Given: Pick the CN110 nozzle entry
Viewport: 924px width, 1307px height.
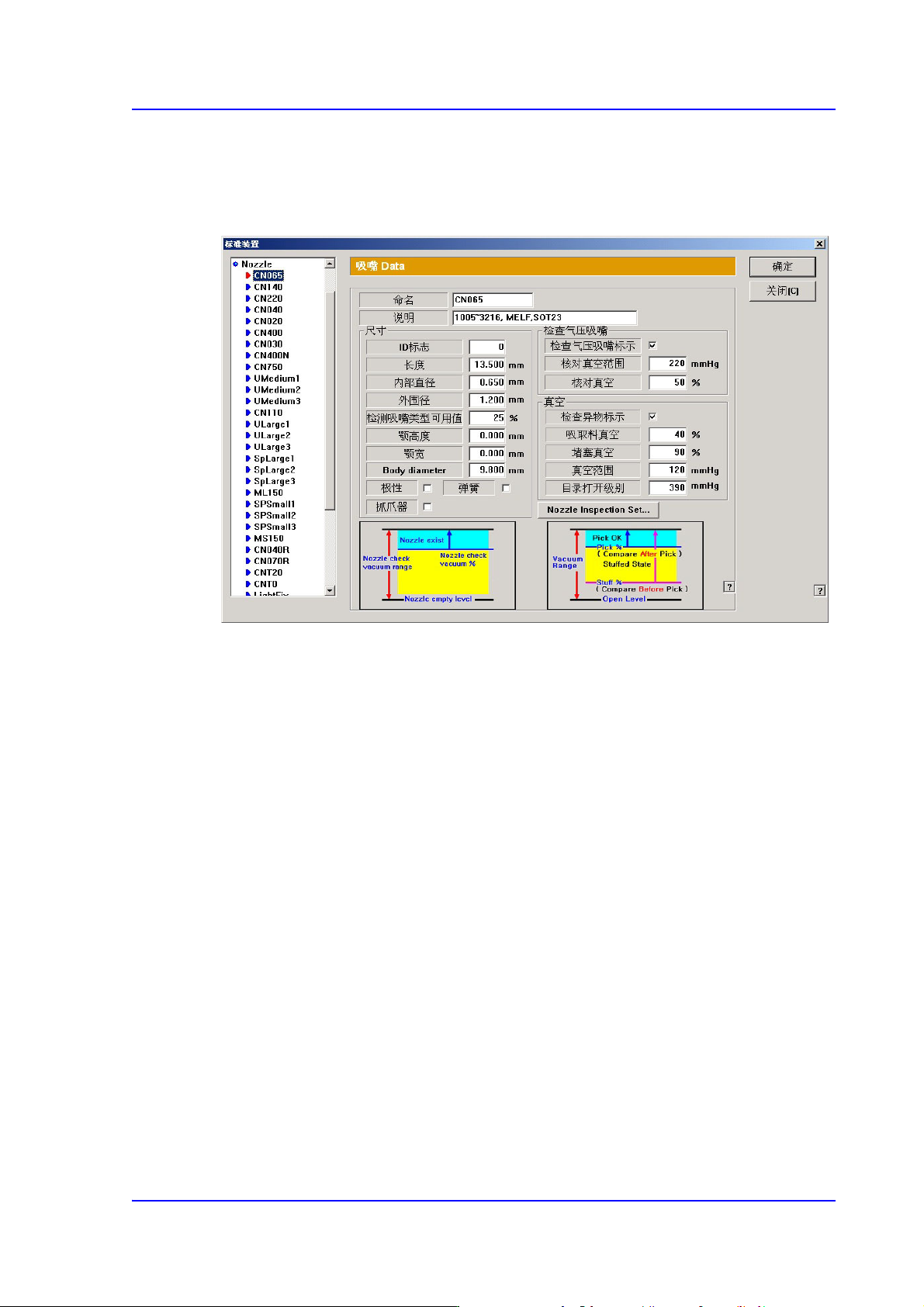Looking at the screenshot, I should (268, 413).
